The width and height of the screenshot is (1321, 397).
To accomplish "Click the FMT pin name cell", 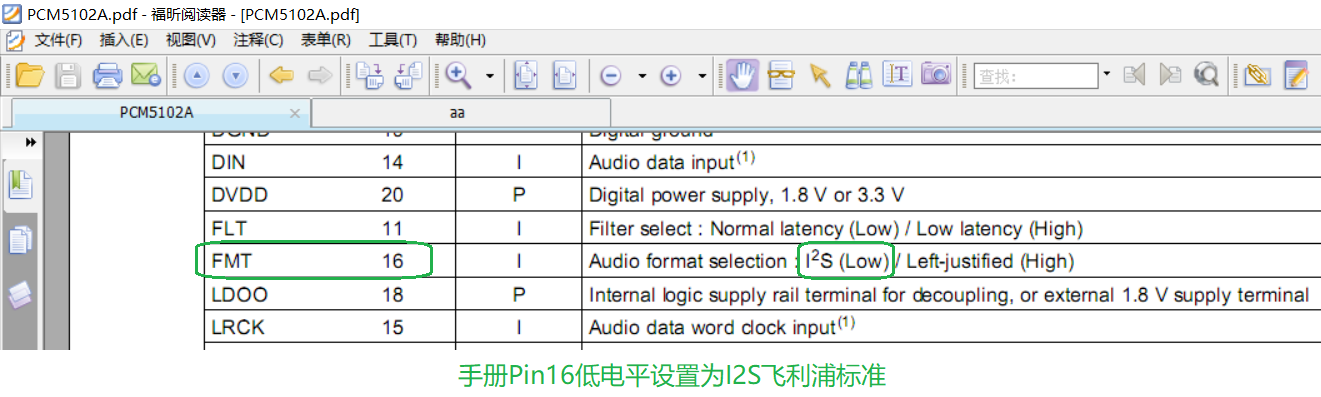I will [x=231, y=262].
